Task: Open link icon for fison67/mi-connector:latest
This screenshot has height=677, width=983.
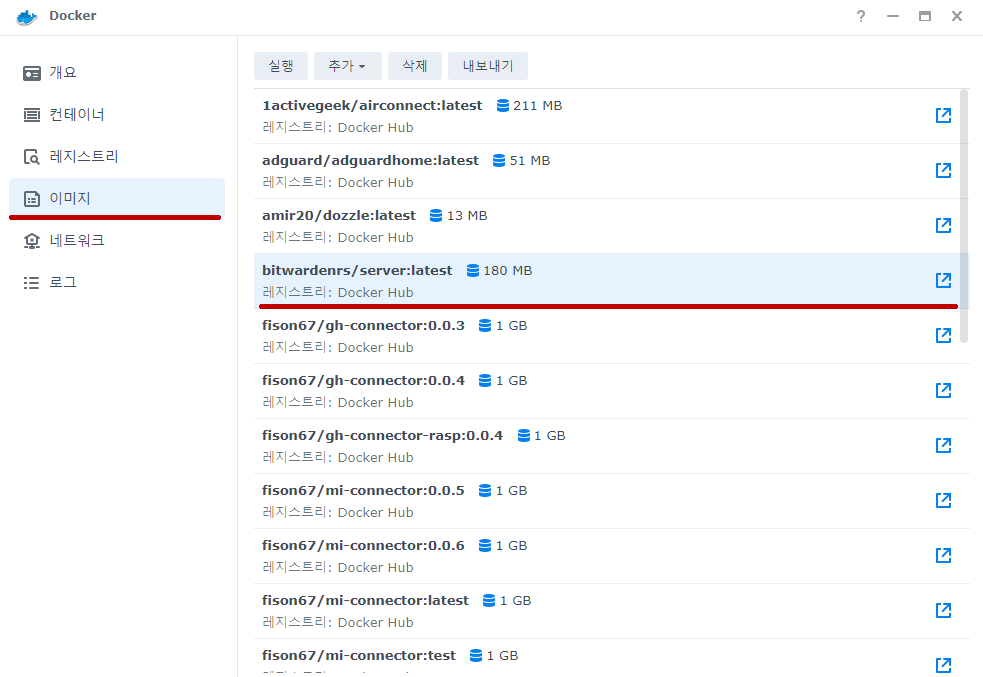Action: (944, 611)
